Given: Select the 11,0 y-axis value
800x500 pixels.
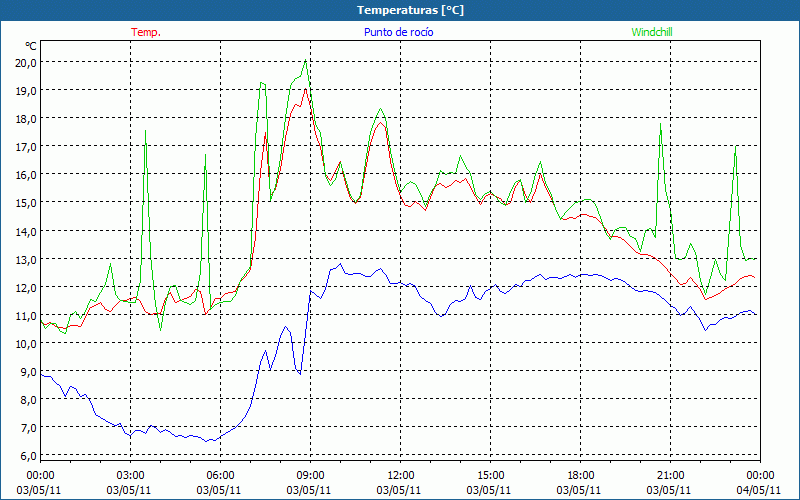Looking at the screenshot, I should [26, 316].
